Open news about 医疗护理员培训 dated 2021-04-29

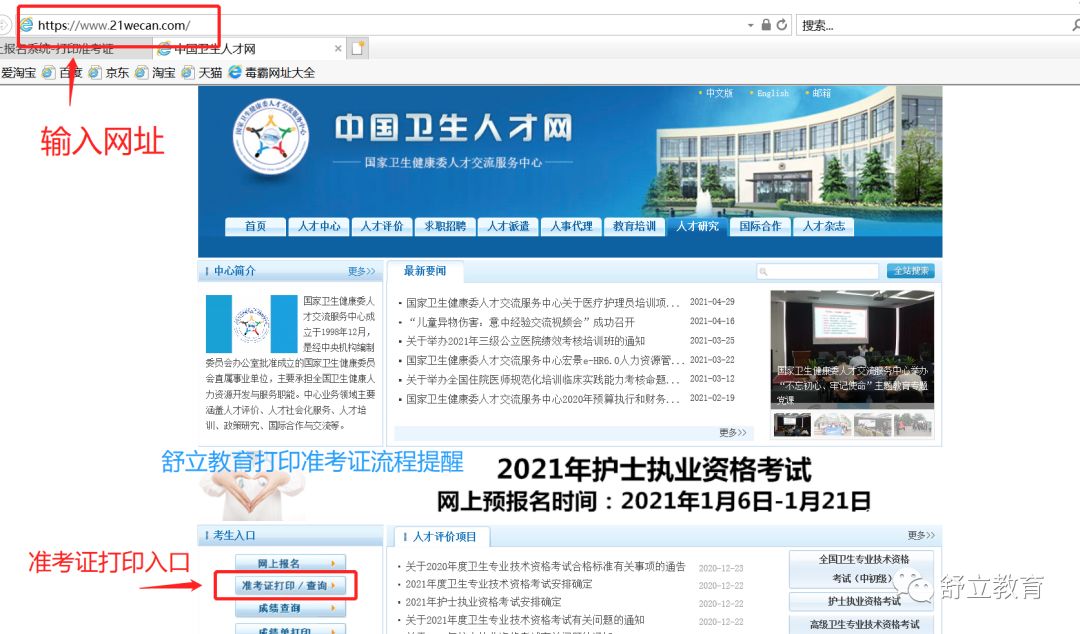pyautogui.click(x=543, y=303)
